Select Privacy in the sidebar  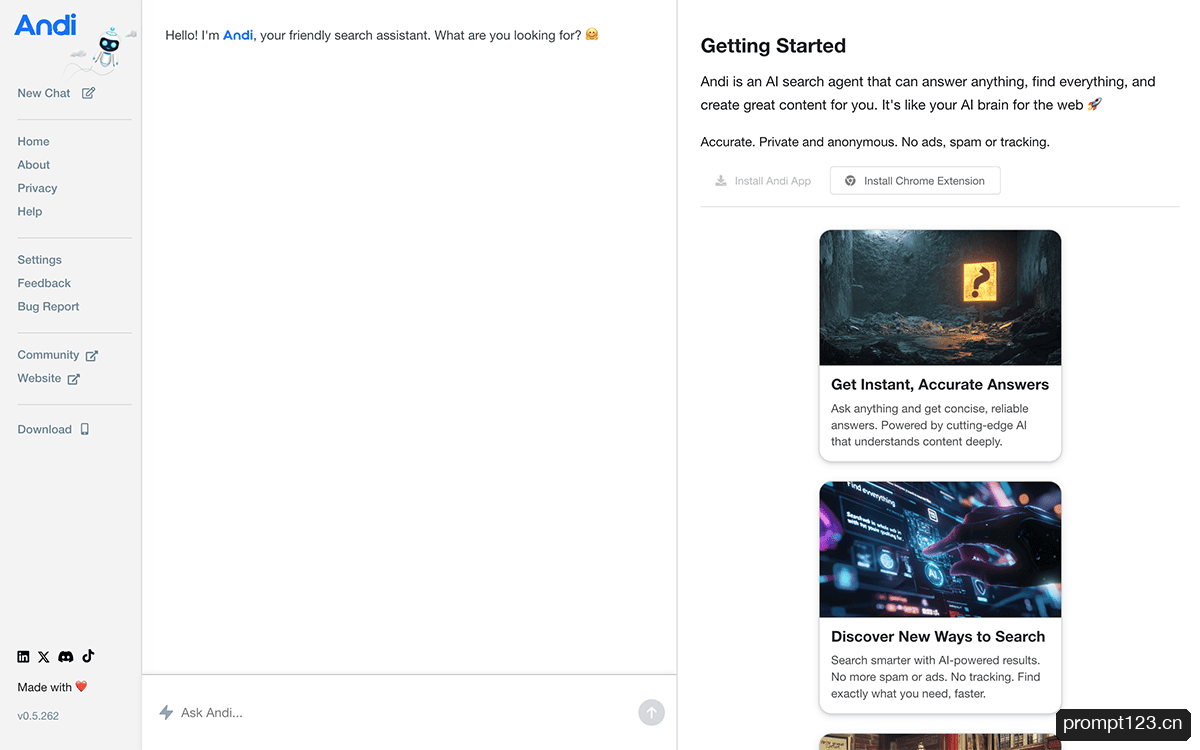(37, 188)
